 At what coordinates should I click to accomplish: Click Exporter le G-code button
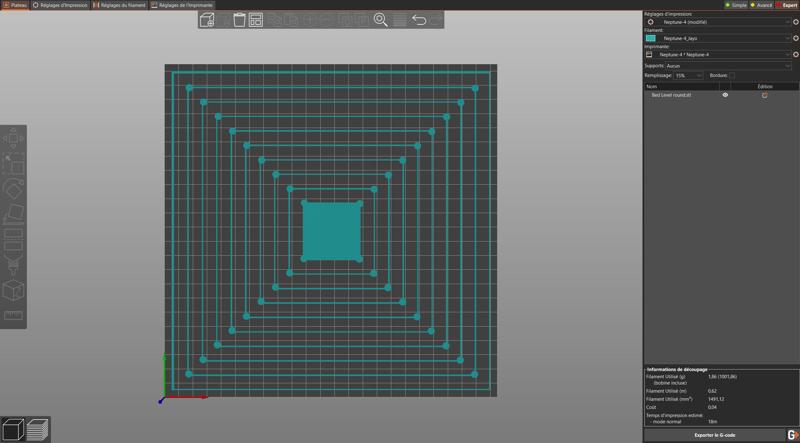(x=714, y=435)
